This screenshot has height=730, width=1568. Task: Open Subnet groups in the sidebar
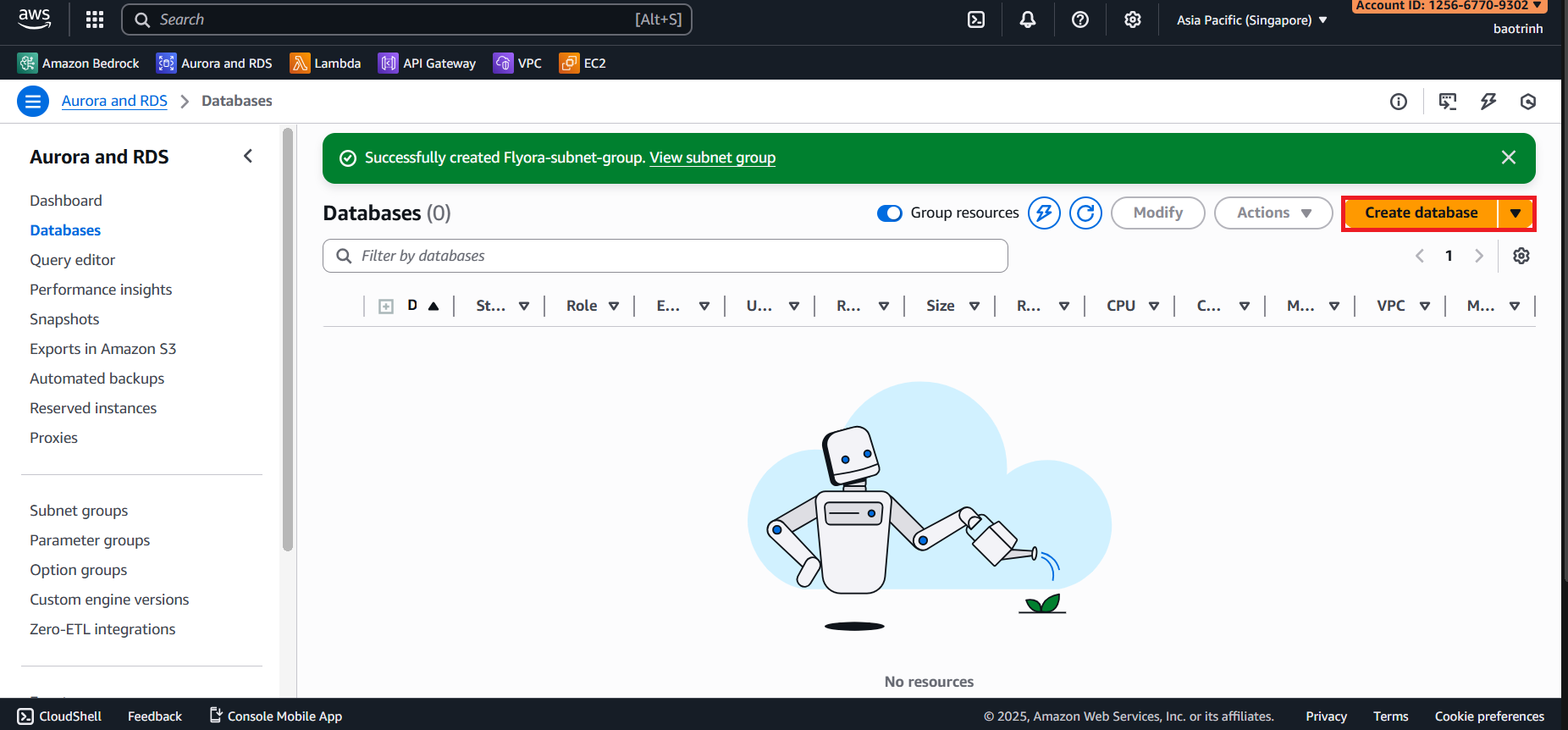[x=79, y=511]
